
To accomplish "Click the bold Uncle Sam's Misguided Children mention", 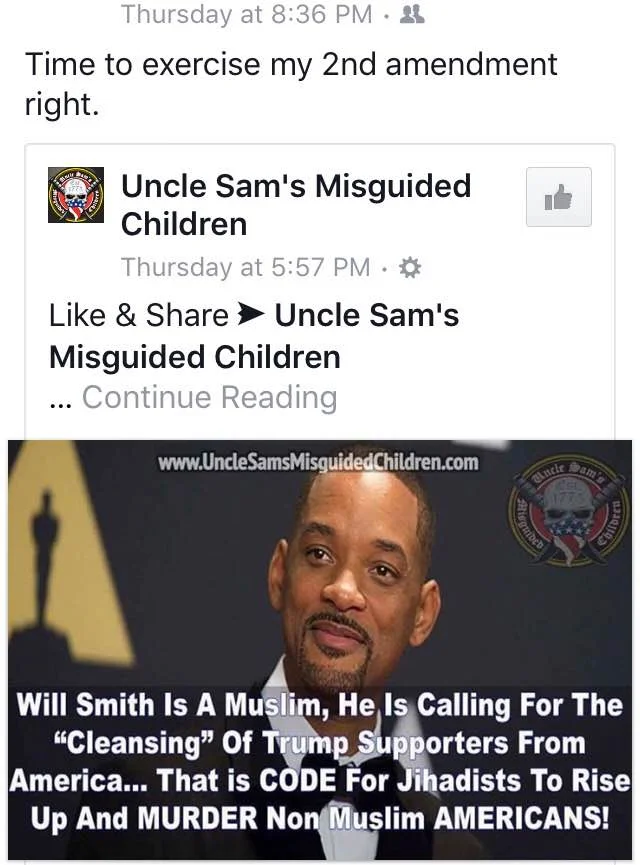I will pos(254,336).
